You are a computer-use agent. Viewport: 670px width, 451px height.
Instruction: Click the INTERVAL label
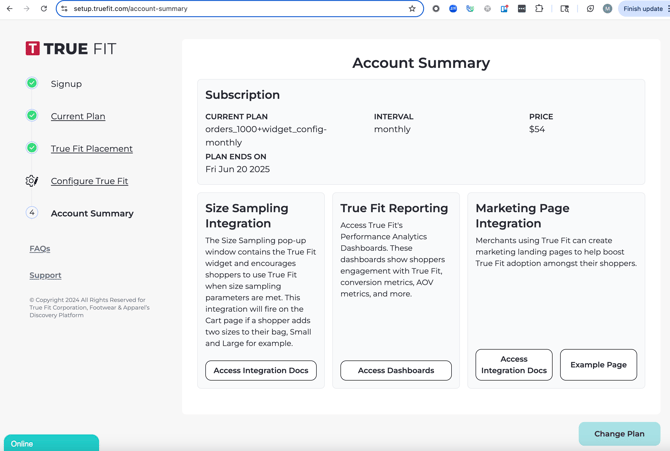(x=394, y=117)
